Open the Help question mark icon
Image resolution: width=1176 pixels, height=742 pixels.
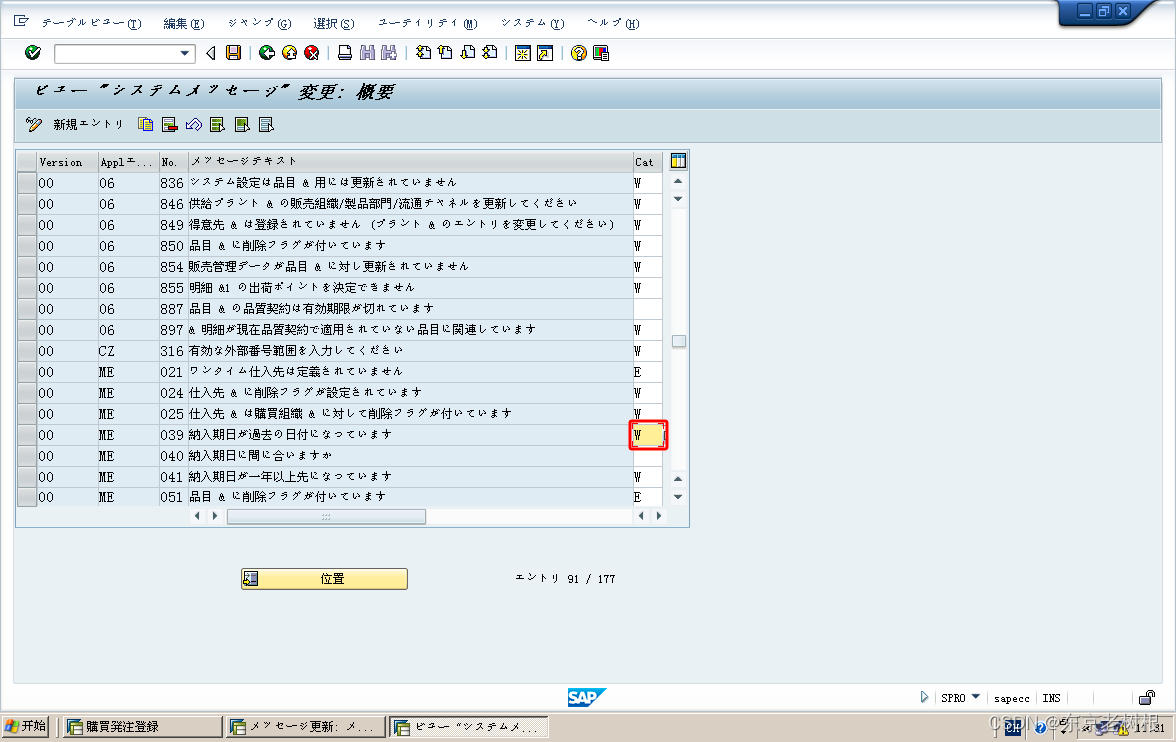tap(578, 52)
